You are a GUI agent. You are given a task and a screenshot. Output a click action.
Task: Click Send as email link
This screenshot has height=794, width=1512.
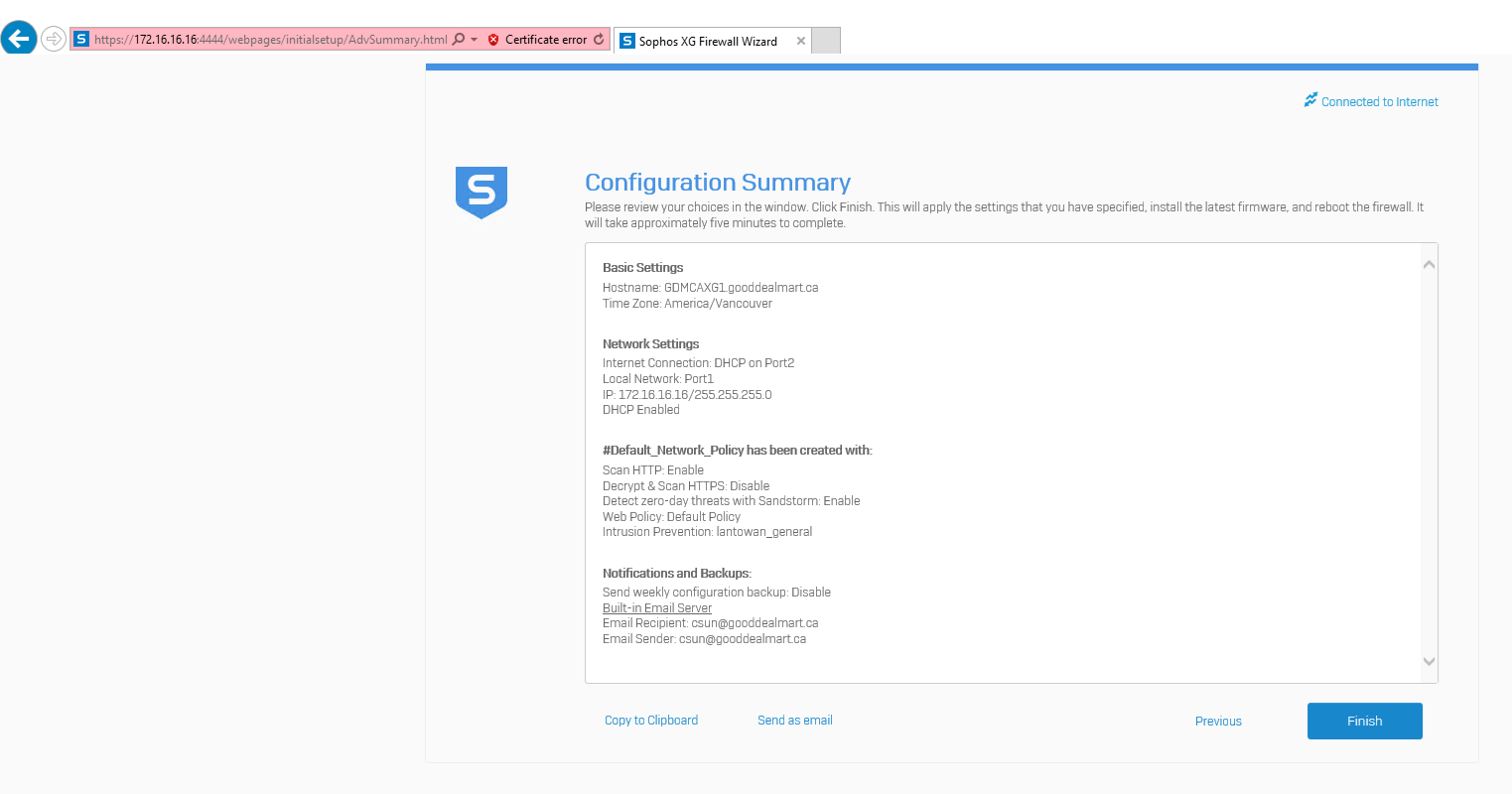[795, 721]
